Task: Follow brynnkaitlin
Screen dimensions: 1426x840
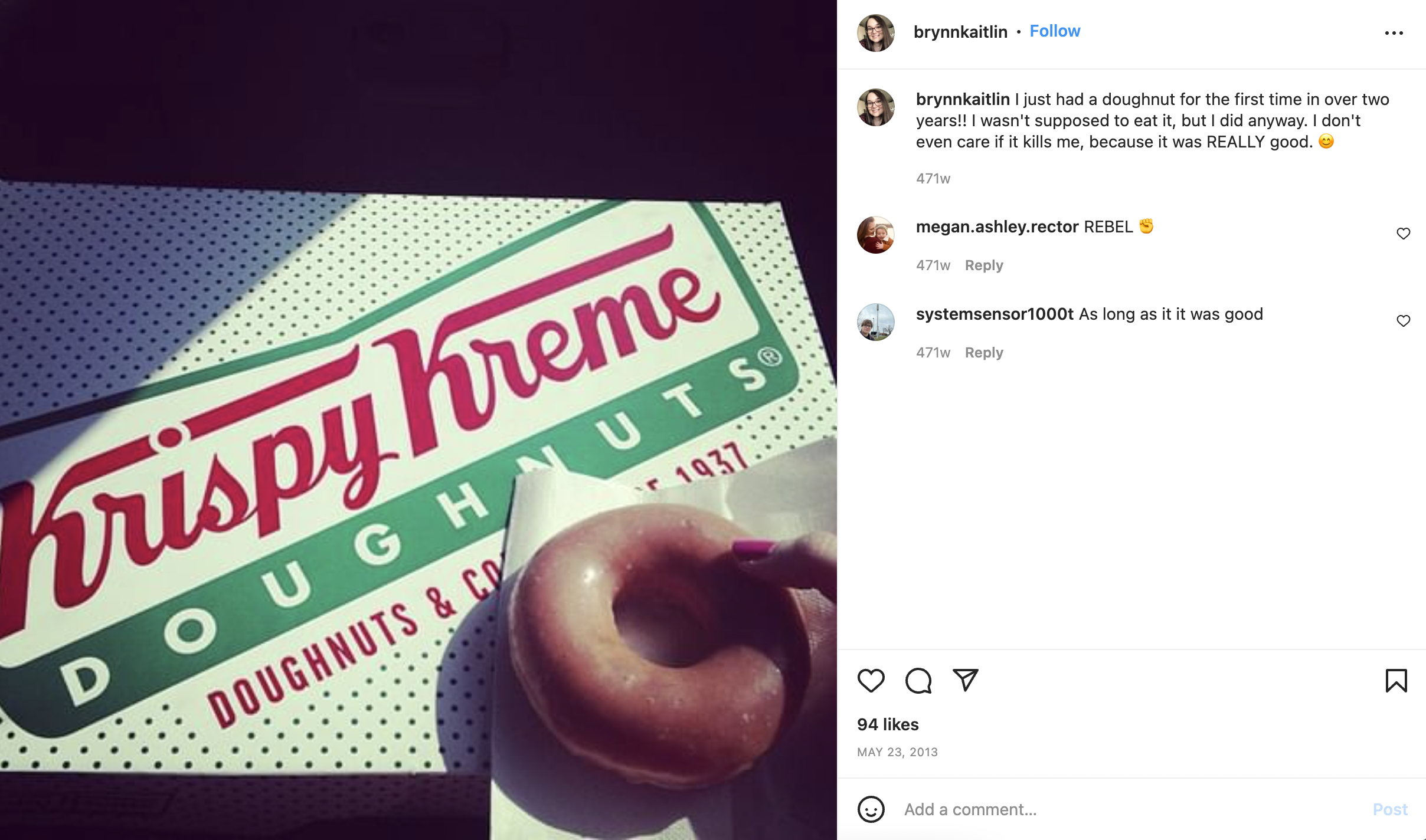Action: pyautogui.click(x=1055, y=31)
